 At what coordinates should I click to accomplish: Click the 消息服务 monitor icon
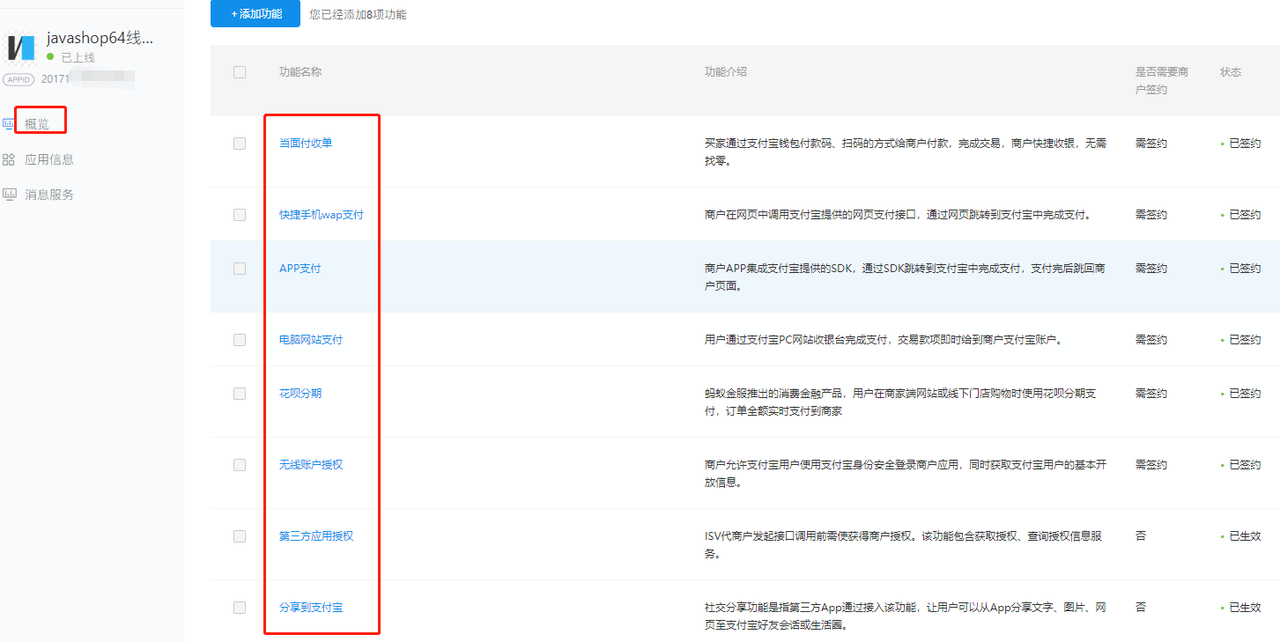coord(8,194)
